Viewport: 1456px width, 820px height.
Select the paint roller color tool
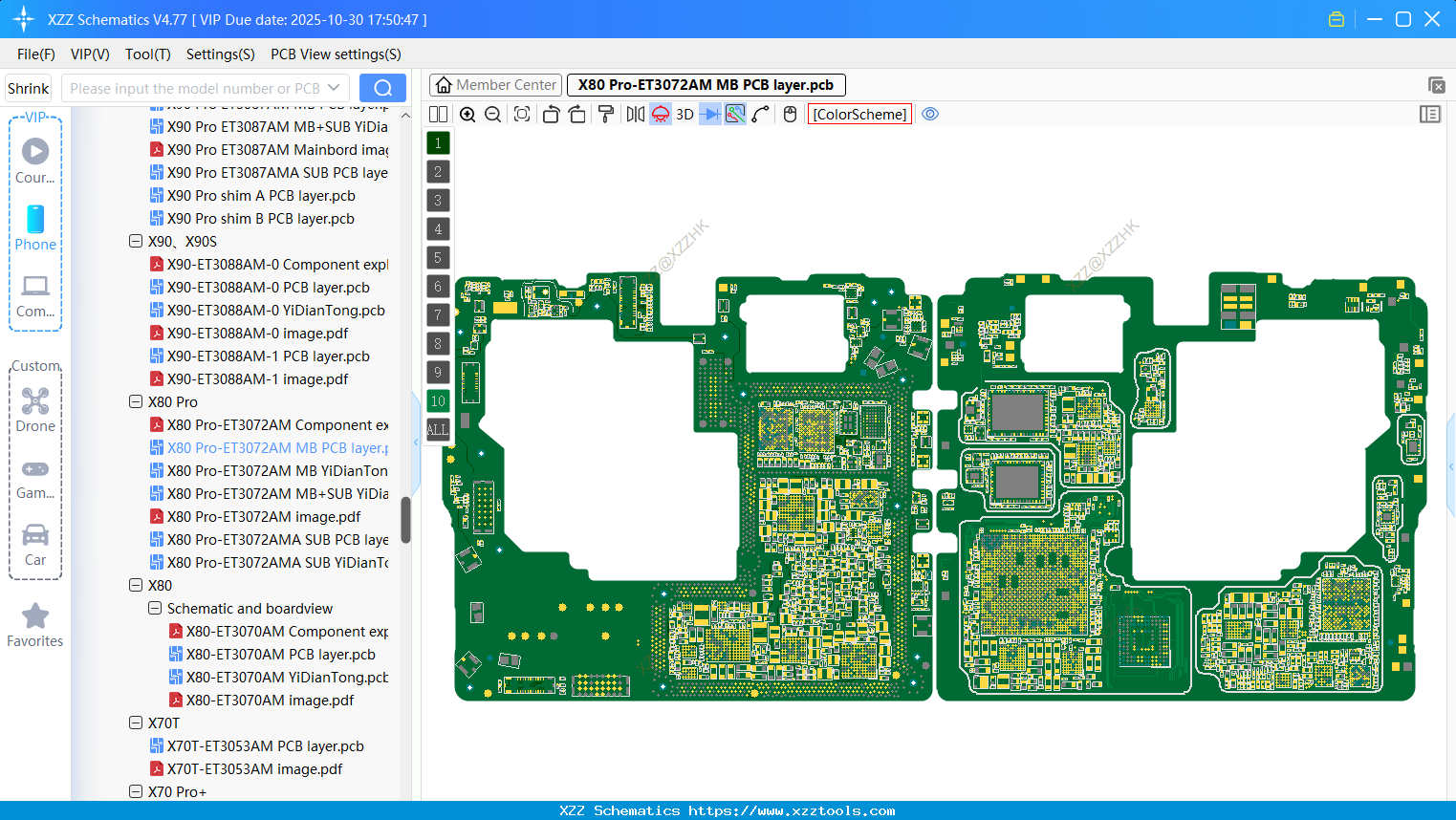[605, 114]
